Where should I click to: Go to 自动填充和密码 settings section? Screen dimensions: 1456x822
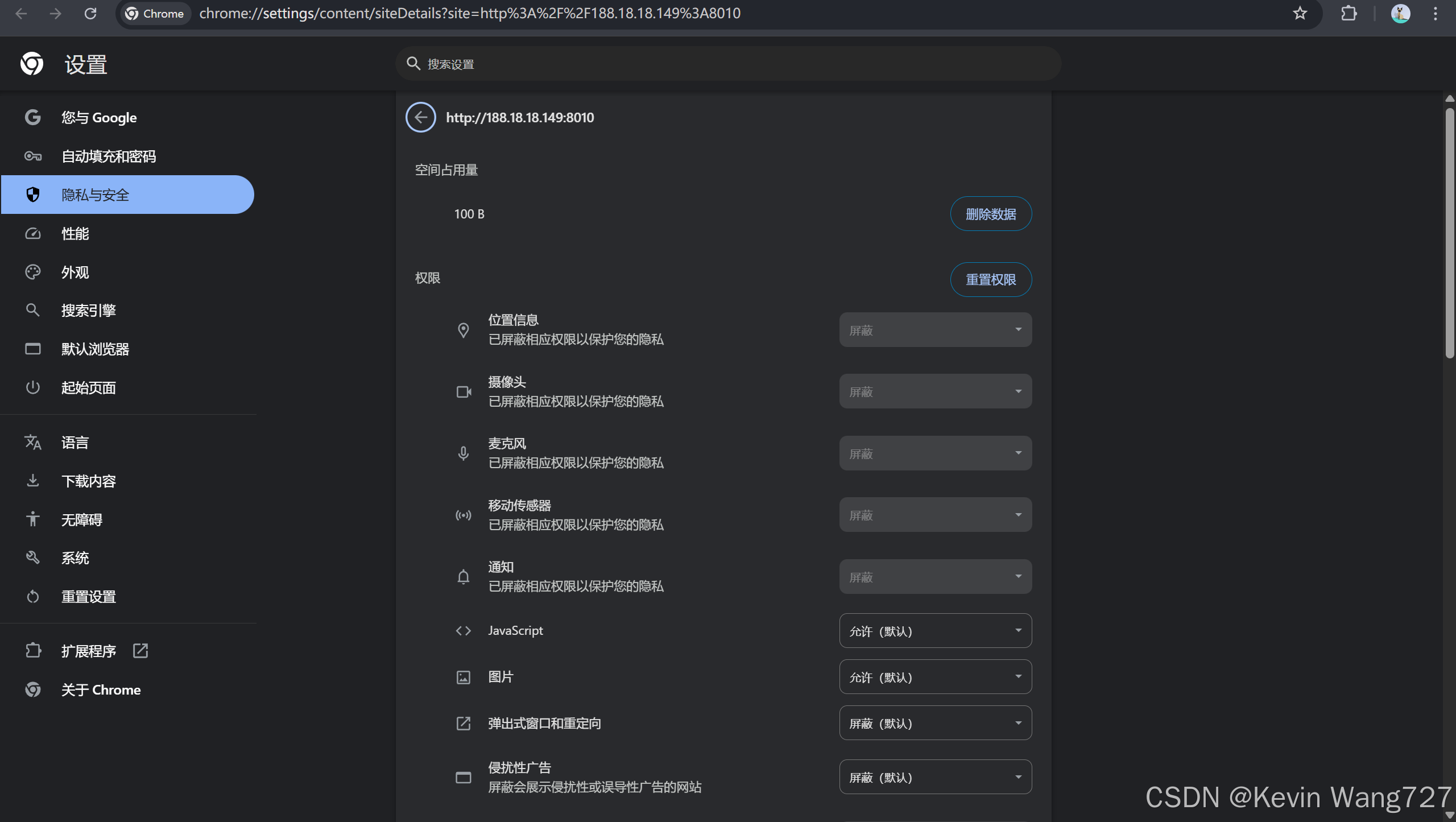tap(108, 156)
